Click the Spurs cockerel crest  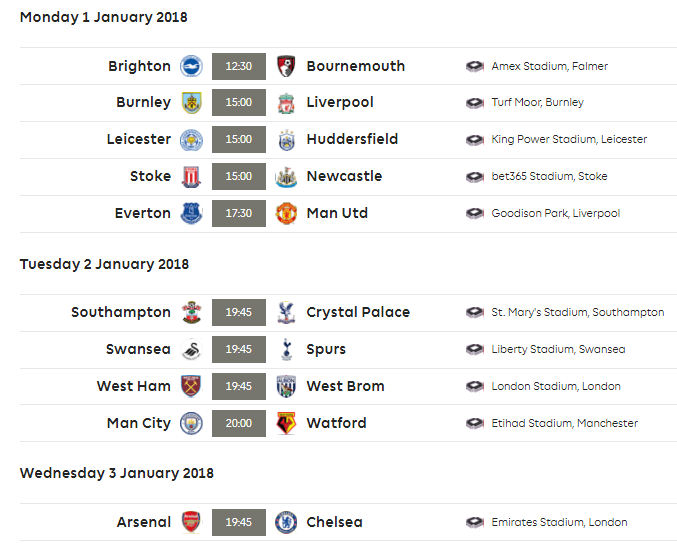[286, 349]
